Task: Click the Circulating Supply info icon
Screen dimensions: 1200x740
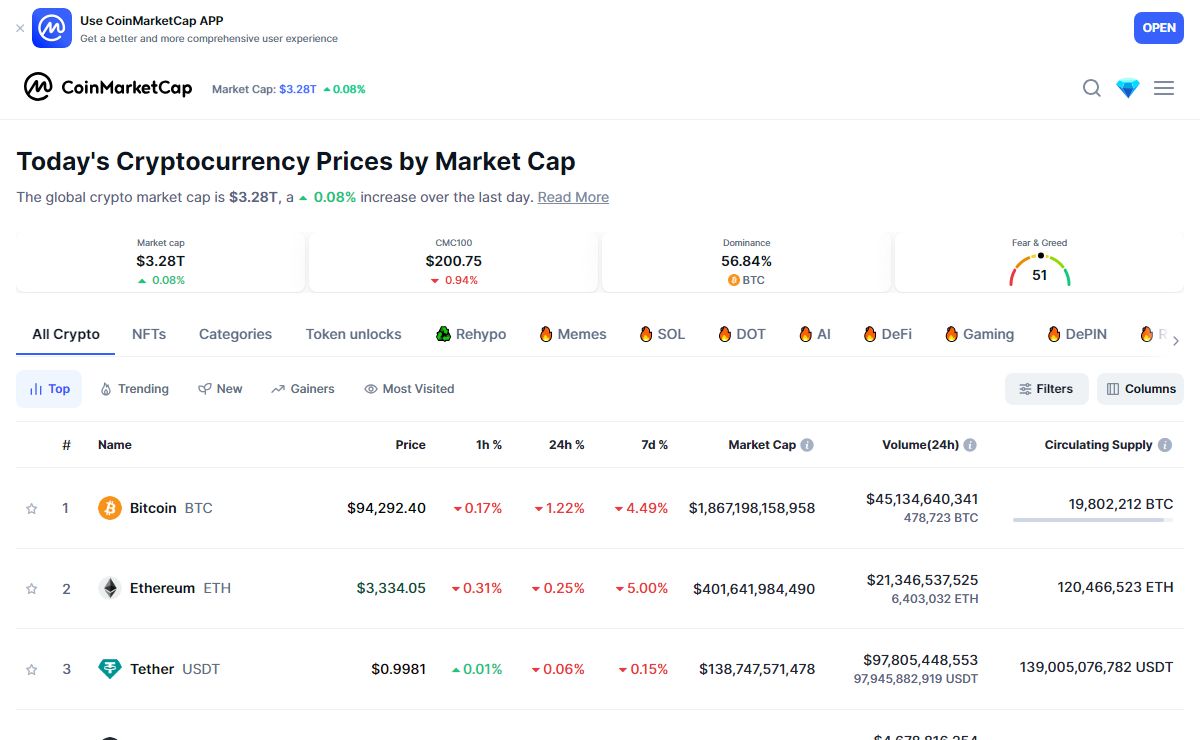Action: click(x=1164, y=445)
